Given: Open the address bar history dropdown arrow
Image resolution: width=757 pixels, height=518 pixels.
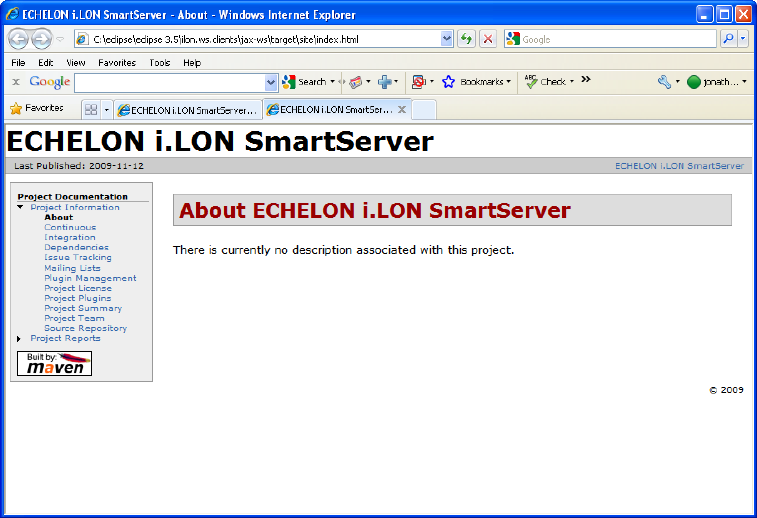Looking at the screenshot, I should [447, 39].
